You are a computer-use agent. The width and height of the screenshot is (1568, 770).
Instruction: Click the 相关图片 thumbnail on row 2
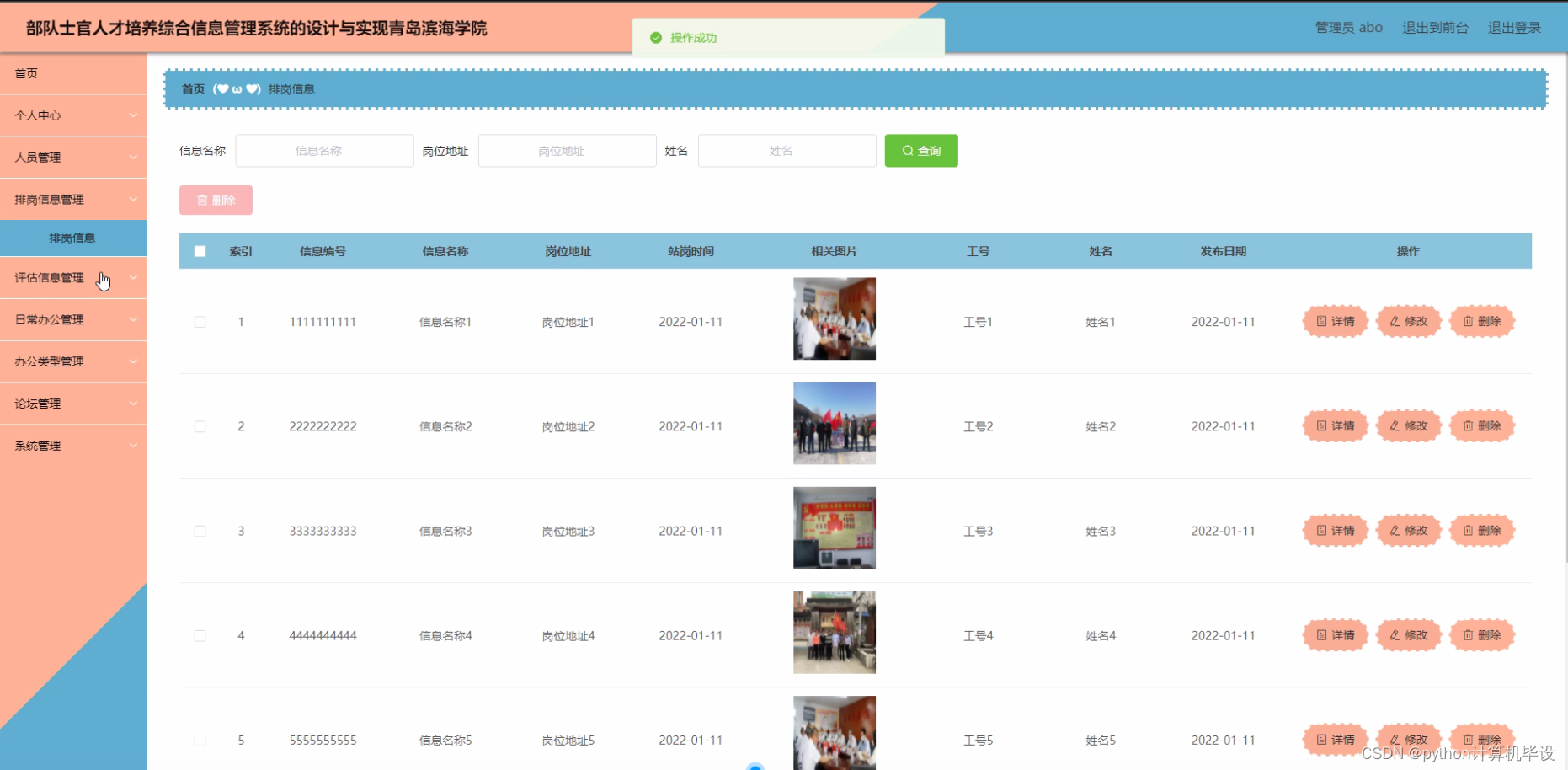834,423
